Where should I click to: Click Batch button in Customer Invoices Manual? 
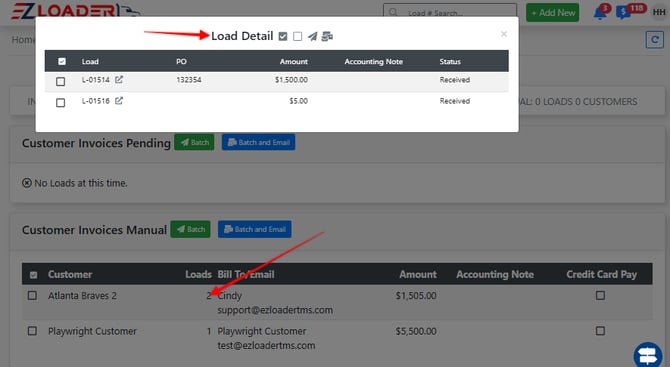tap(191, 229)
